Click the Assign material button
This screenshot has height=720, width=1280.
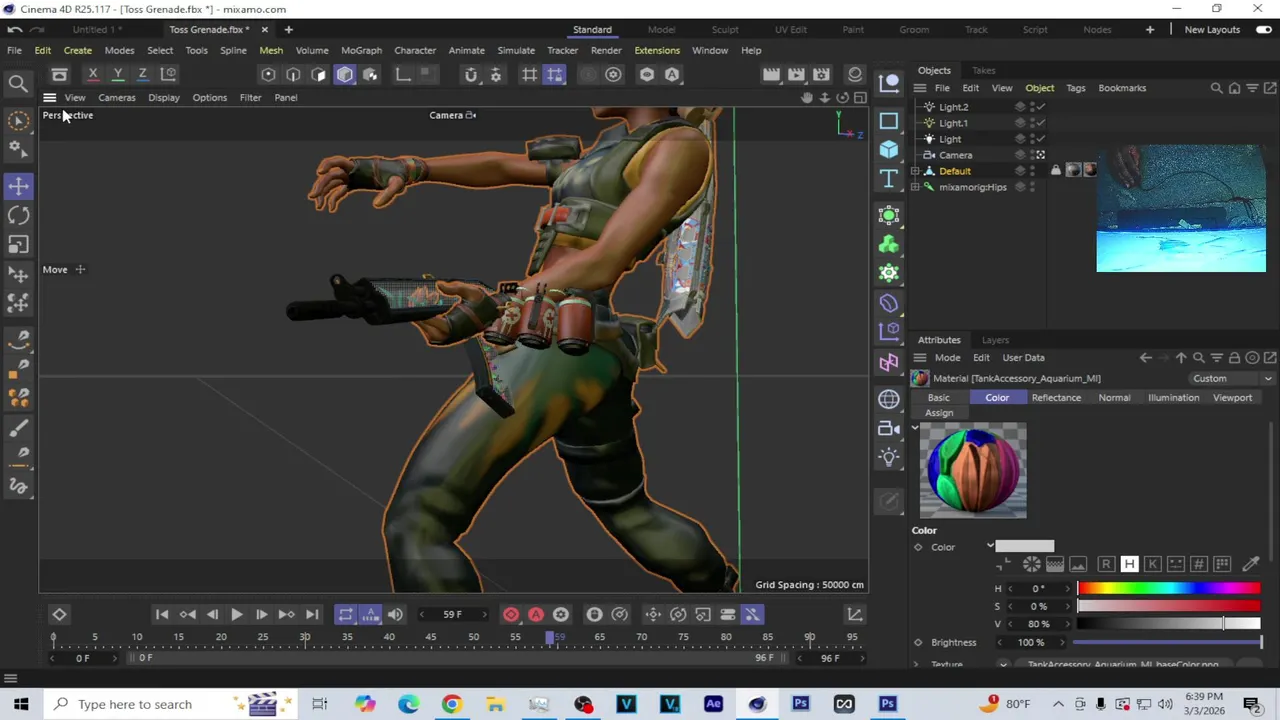coord(939,413)
